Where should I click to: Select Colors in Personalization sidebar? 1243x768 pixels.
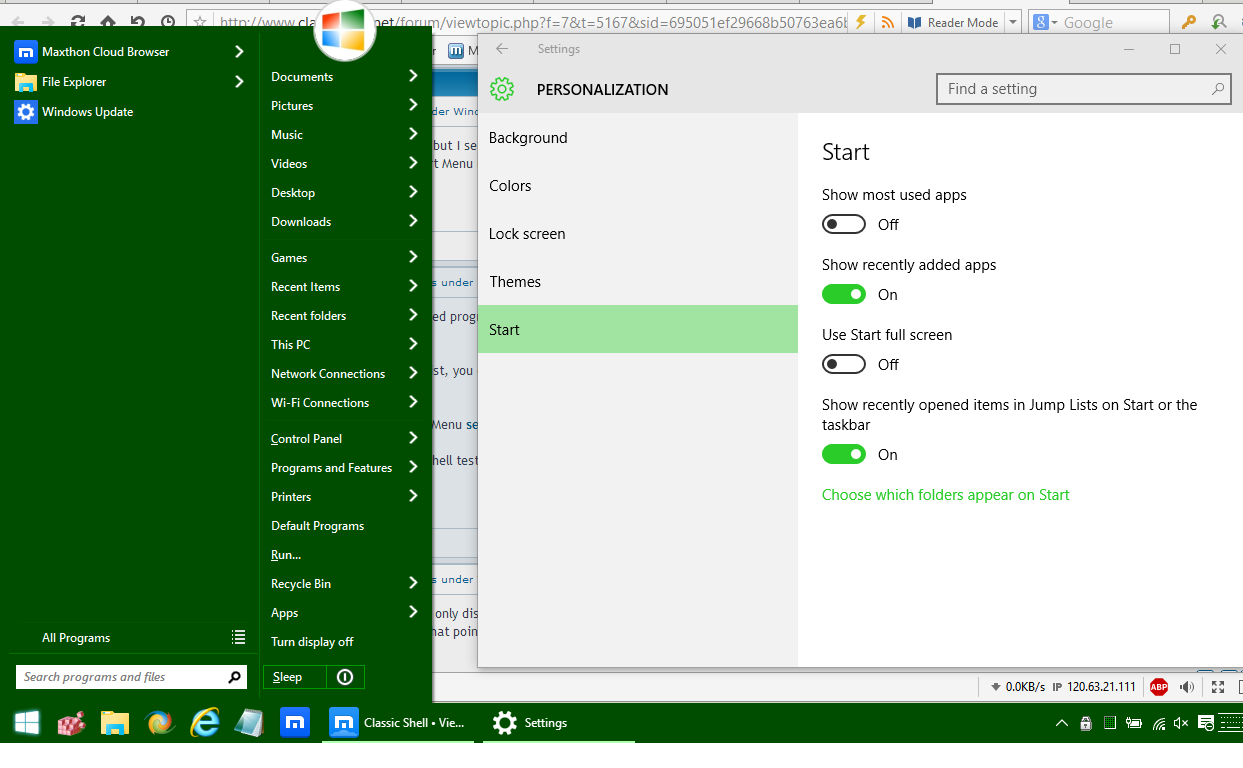tap(638, 186)
